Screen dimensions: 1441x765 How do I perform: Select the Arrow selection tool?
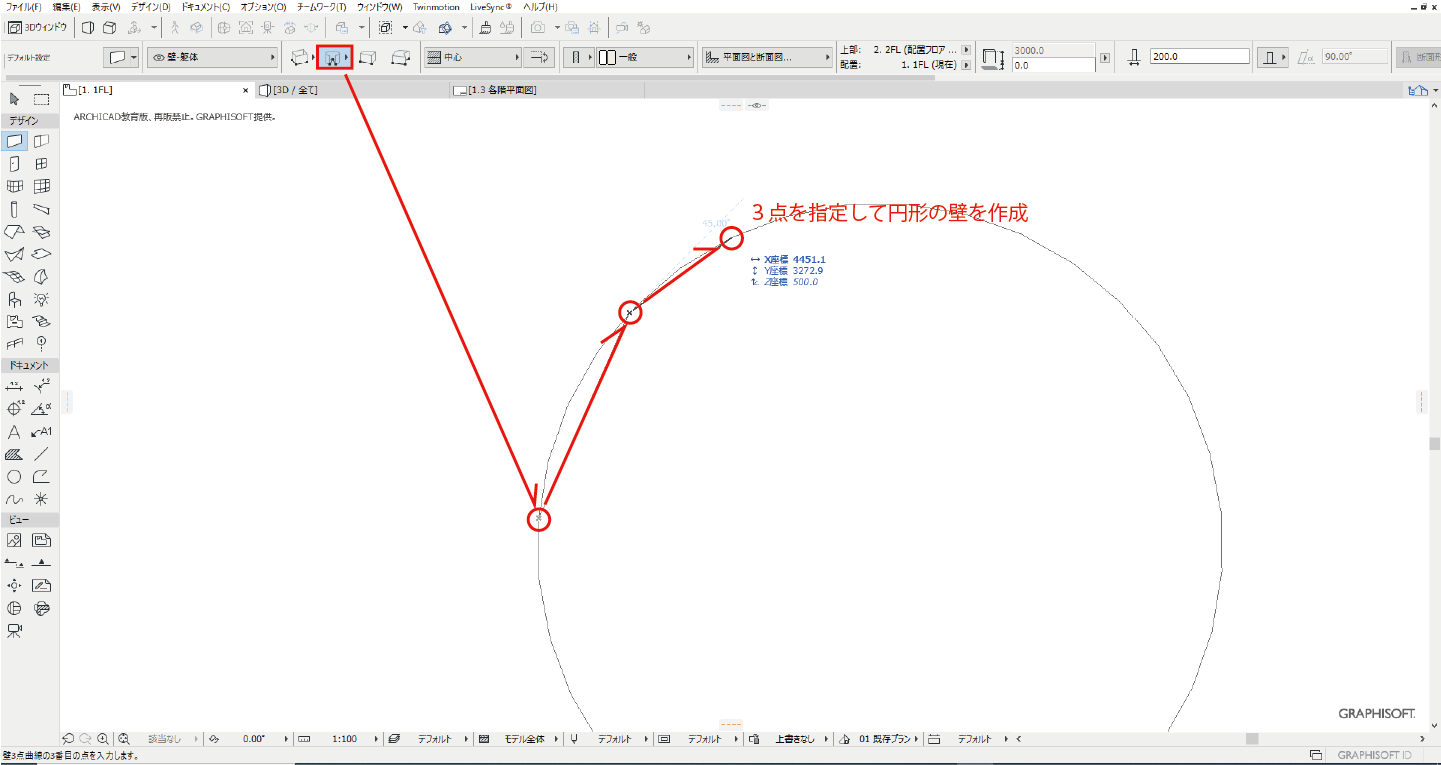tap(14, 99)
